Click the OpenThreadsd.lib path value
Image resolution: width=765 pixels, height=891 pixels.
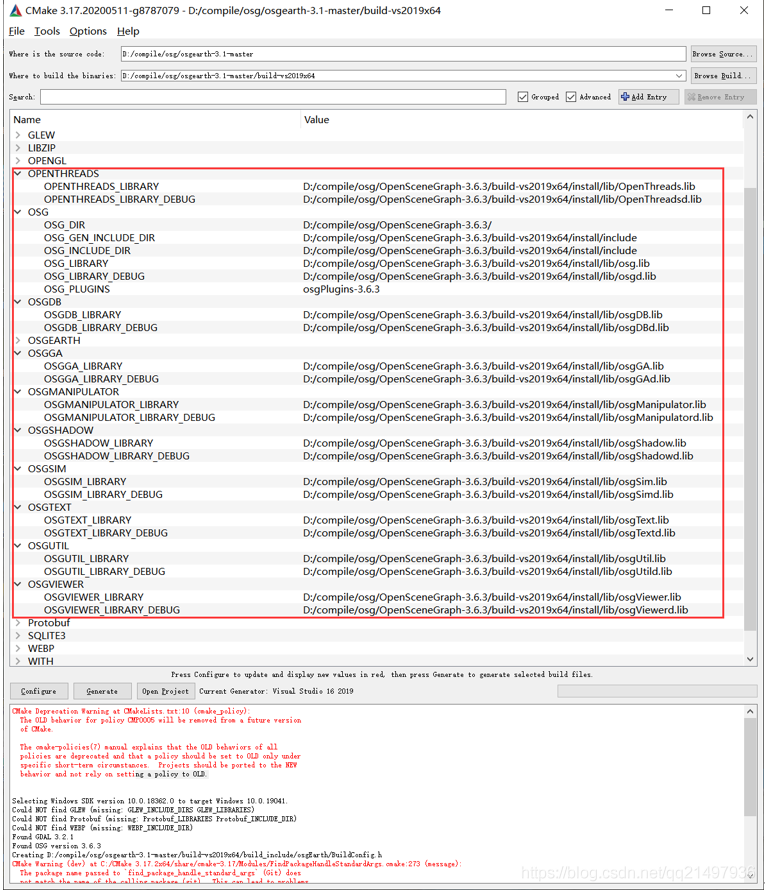[502, 199]
